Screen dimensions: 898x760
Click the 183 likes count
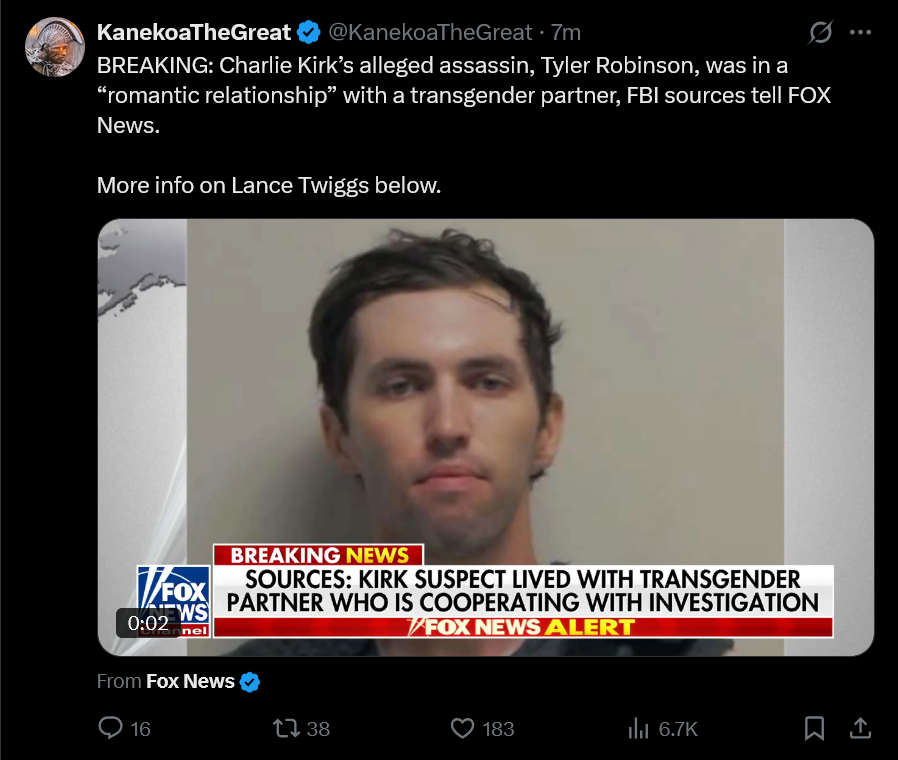tap(498, 729)
